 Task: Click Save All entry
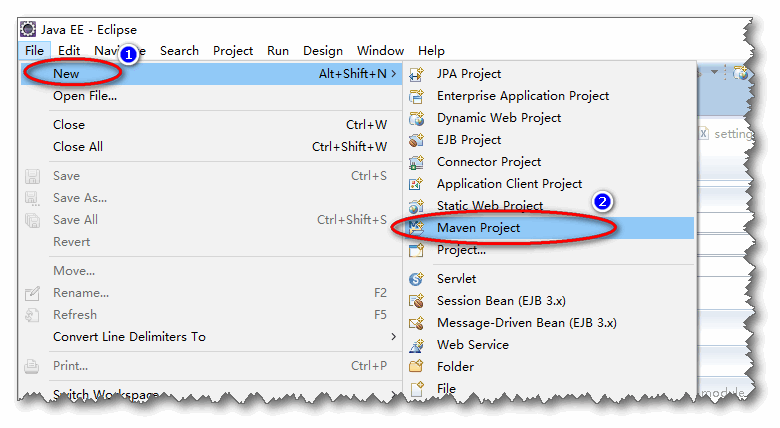(211, 220)
